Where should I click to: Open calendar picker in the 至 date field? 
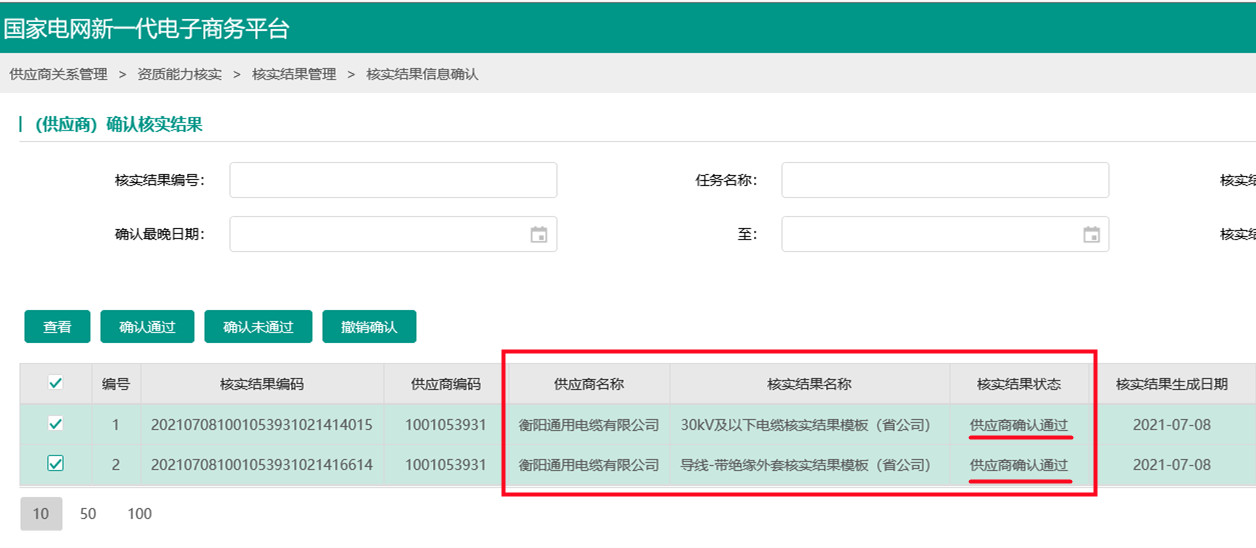tap(1091, 235)
